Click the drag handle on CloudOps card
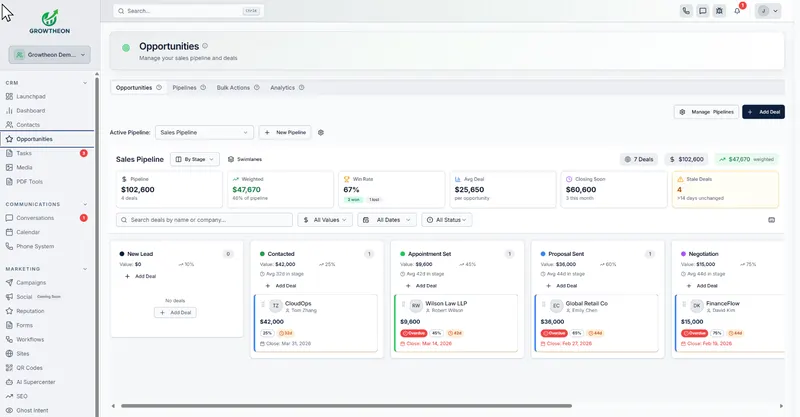This screenshot has height=417, width=800. pos(263,305)
